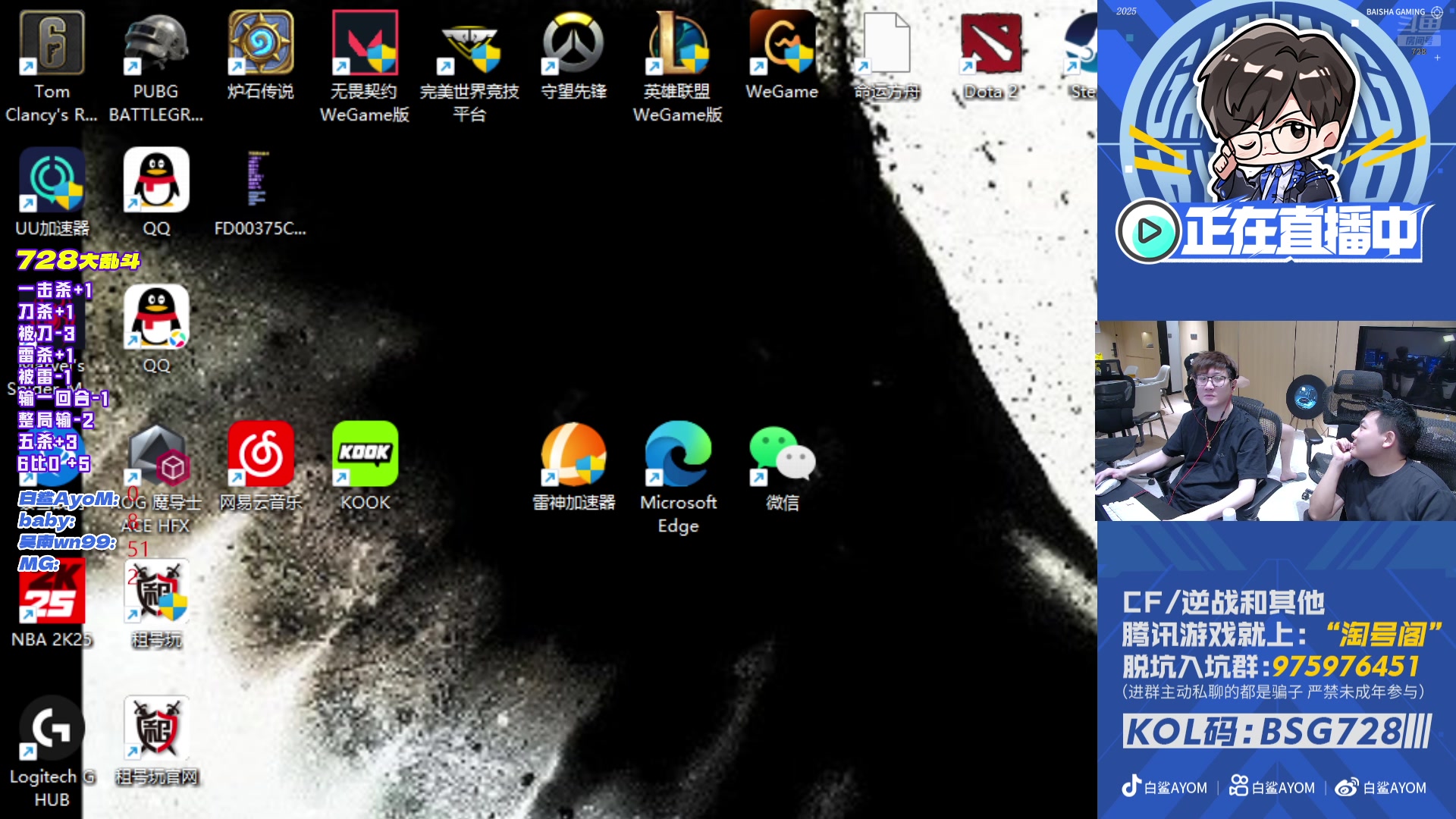Click the 白鲨AYOM Weibo handle
This screenshot has width=1456, height=819.
(1381, 787)
